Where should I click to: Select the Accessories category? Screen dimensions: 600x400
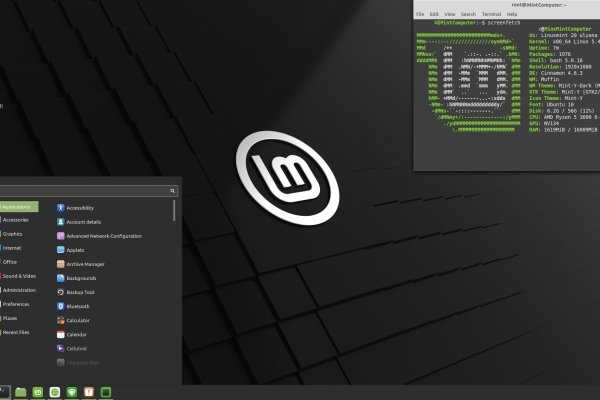click(x=15, y=219)
